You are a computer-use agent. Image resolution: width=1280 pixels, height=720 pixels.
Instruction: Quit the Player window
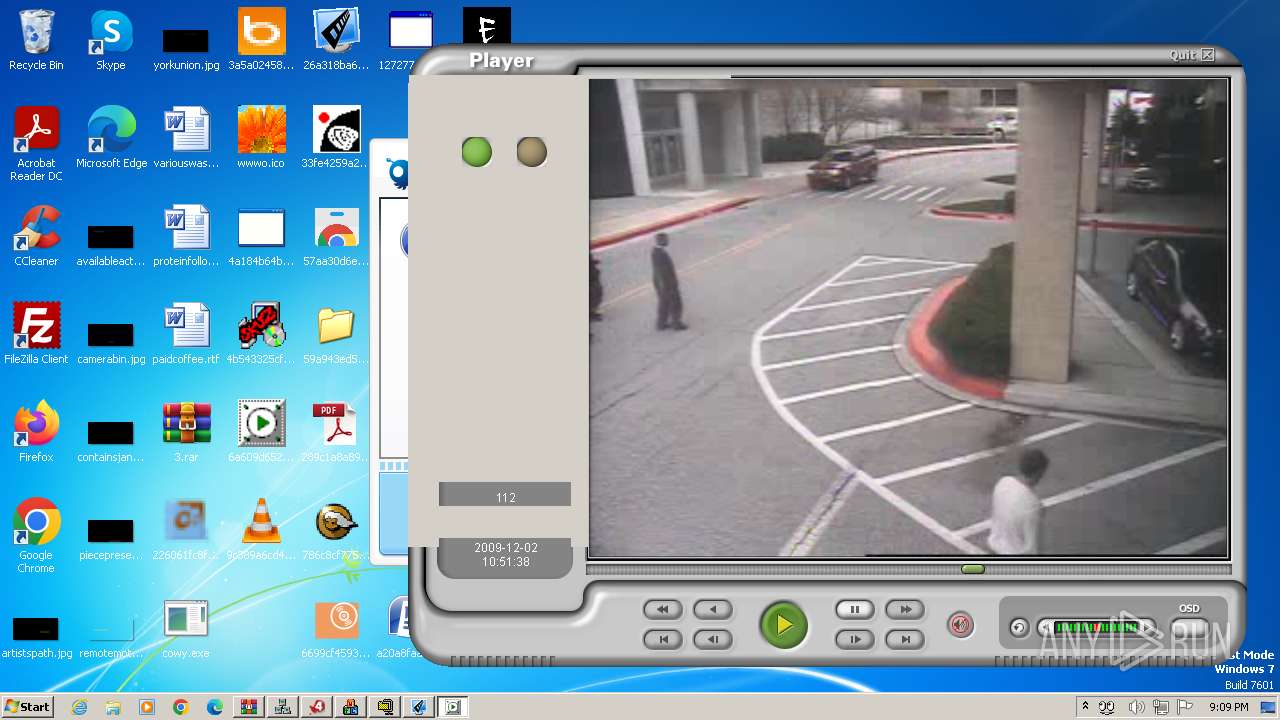click(x=1192, y=55)
